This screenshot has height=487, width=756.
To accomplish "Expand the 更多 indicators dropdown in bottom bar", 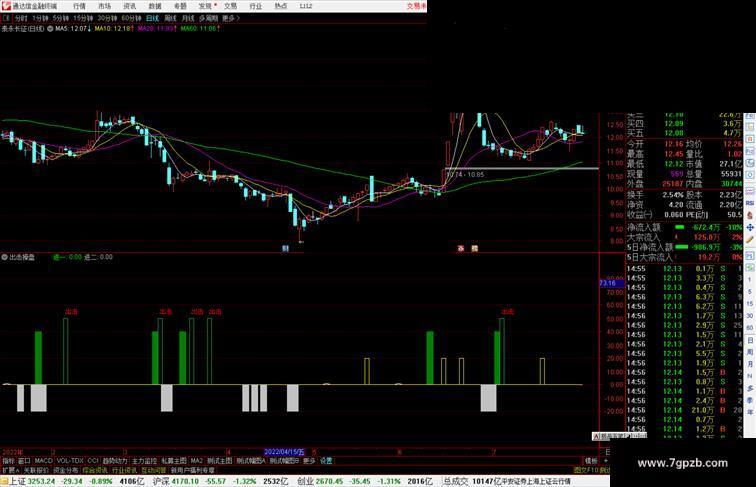I will click(x=309, y=461).
